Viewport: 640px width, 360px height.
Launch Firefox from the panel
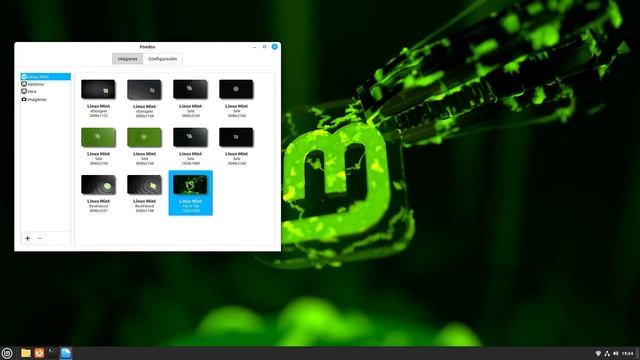click(39, 353)
